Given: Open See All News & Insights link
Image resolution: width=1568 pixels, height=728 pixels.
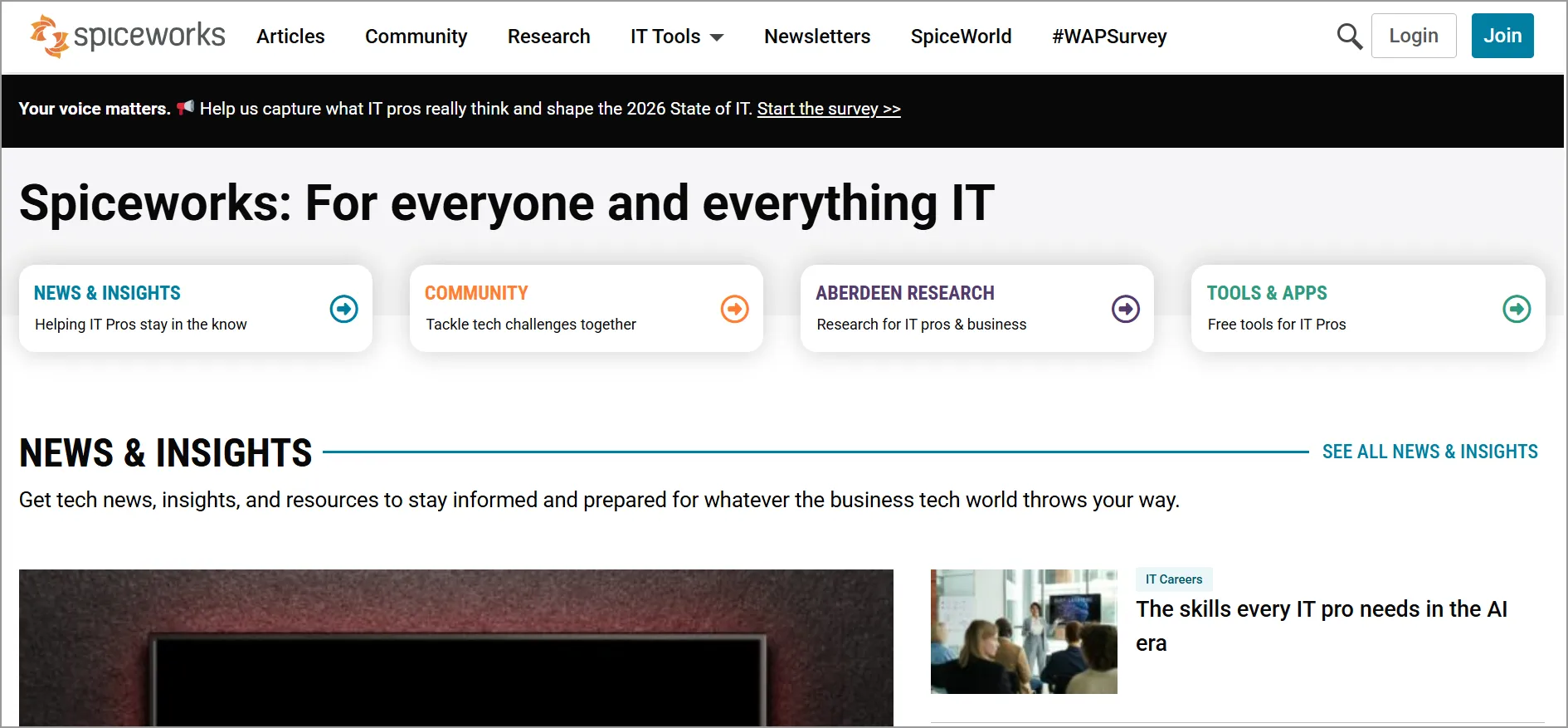Looking at the screenshot, I should tap(1430, 452).
